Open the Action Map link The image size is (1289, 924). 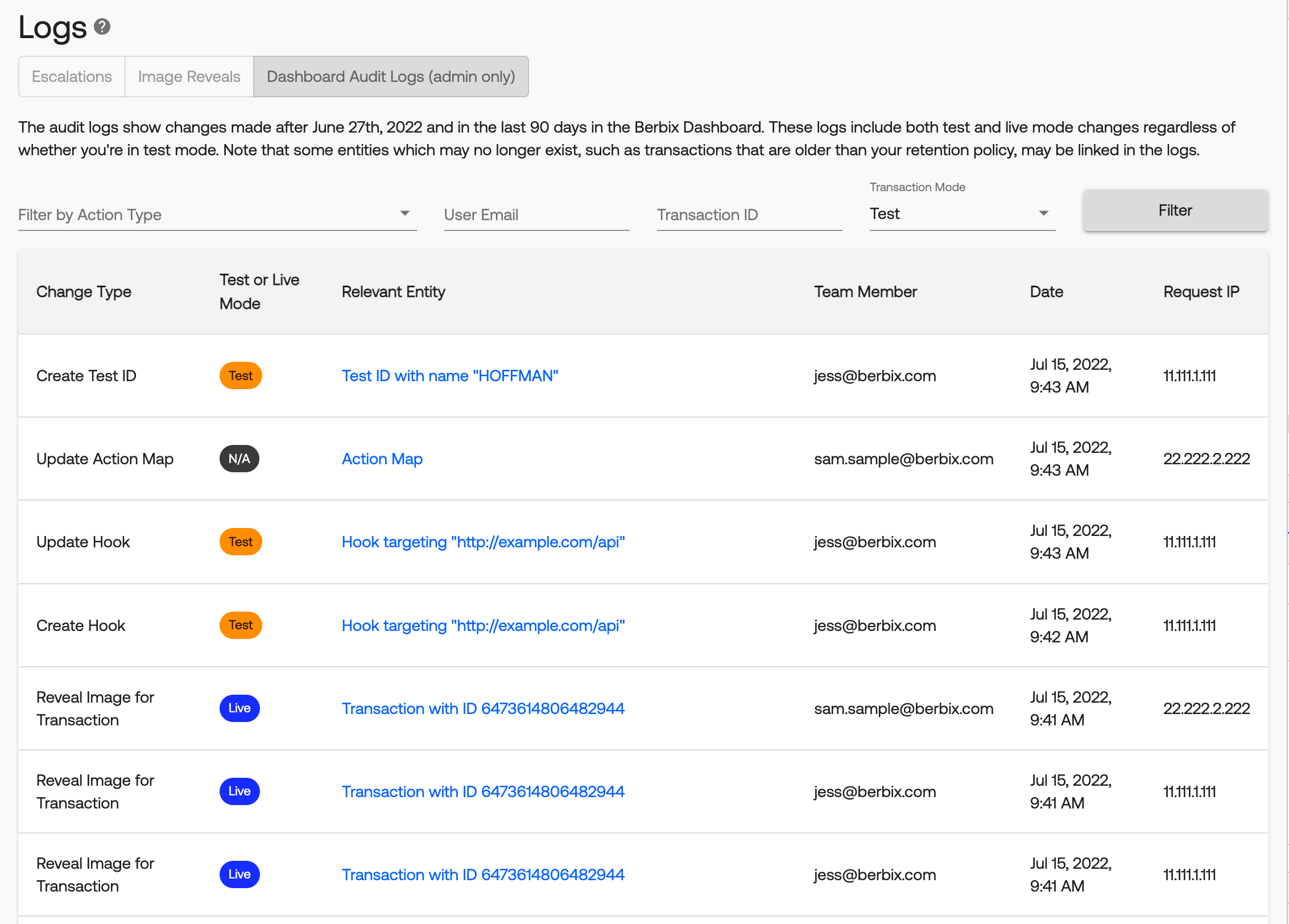[x=382, y=459]
